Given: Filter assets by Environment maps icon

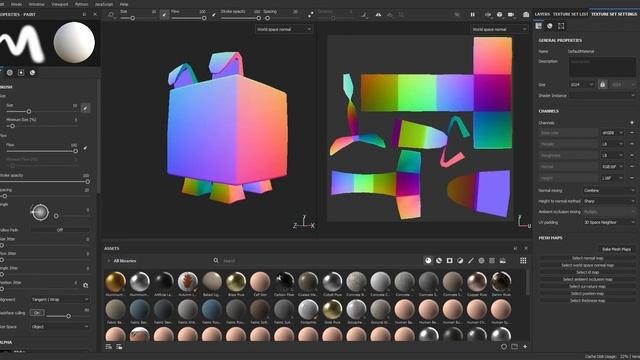Looking at the screenshot, I should (x=502, y=260).
